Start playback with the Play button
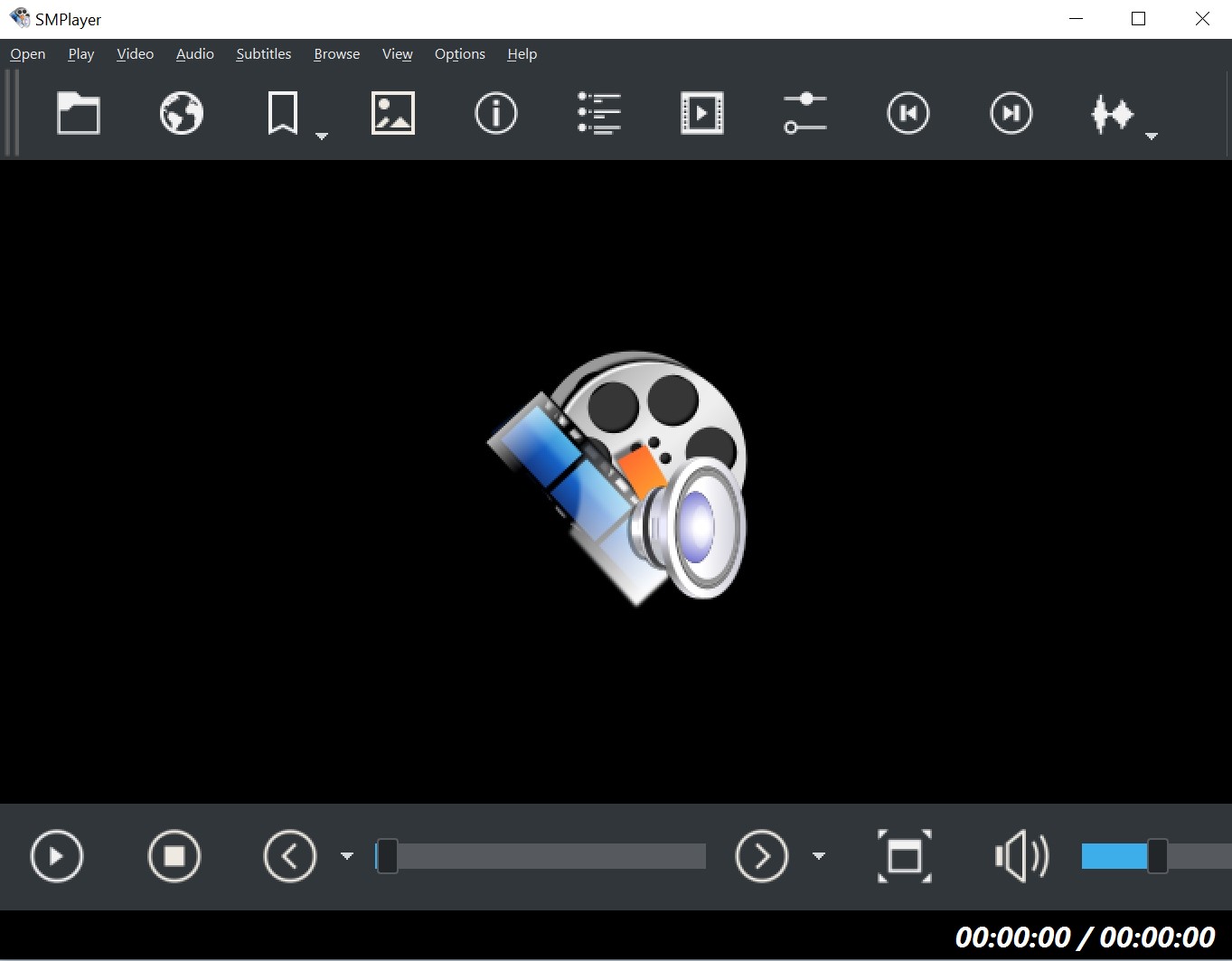 coord(57,856)
